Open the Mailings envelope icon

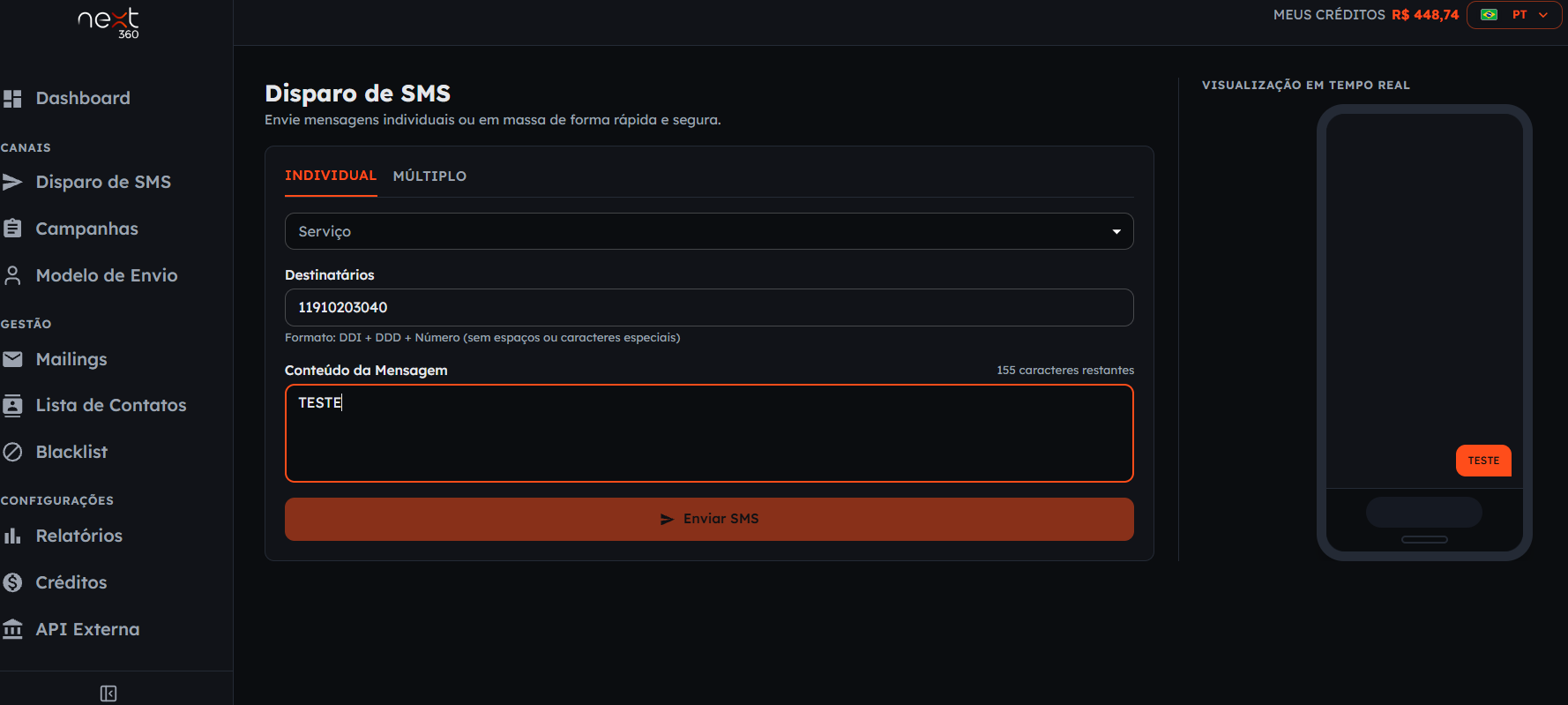click(x=12, y=359)
